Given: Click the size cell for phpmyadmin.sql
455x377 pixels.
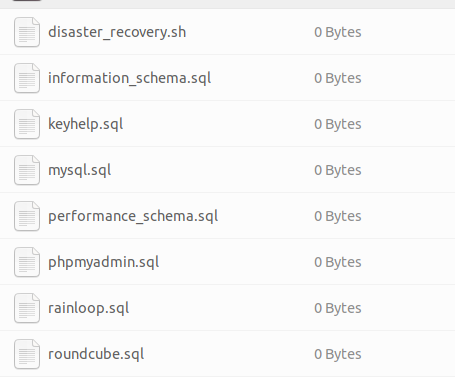Looking at the screenshot, I should coord(338,262).
